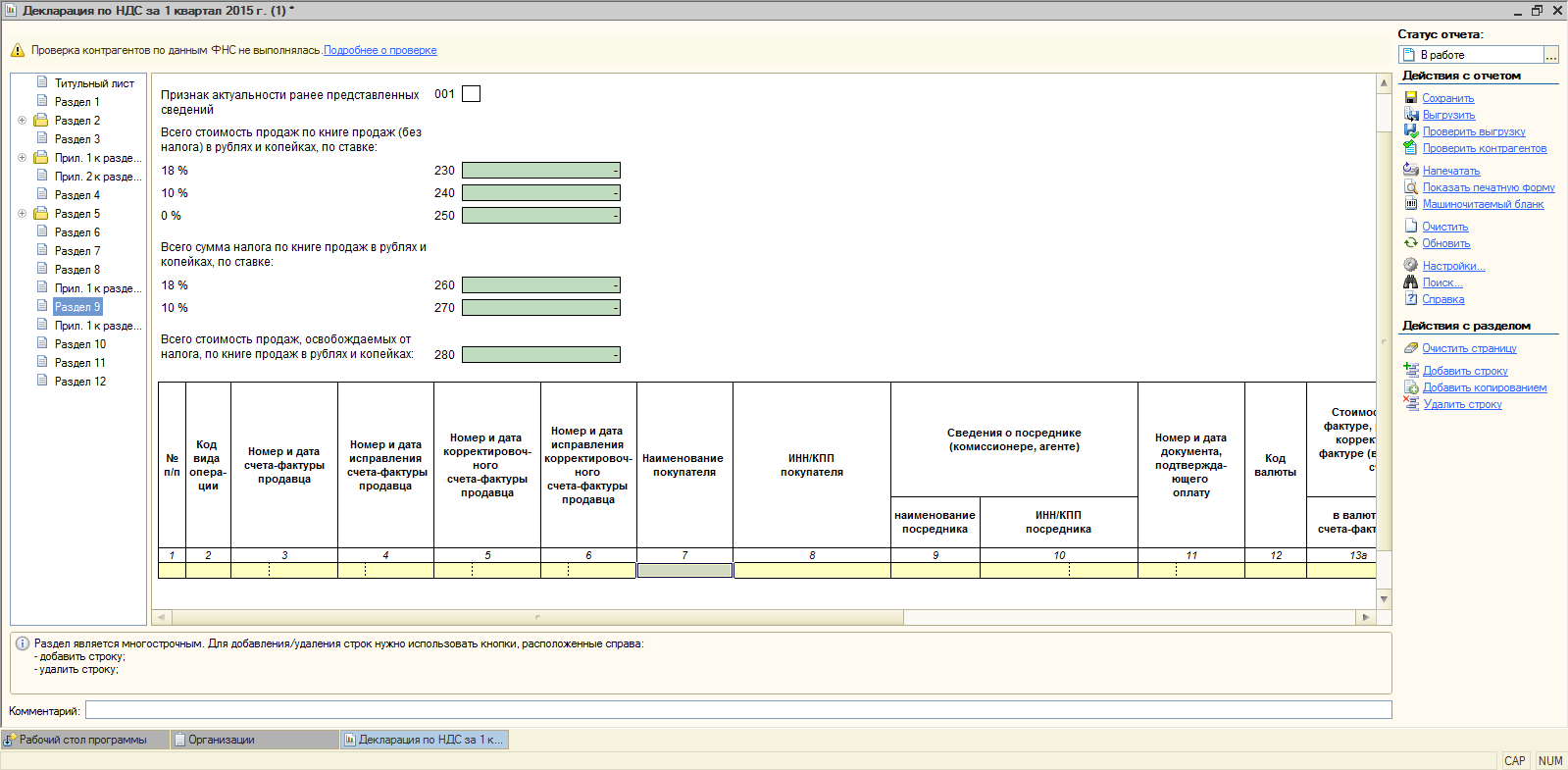Click the horizontal scrollbar right arrow
This screenshot has height=770, width=1568.
click(x=1365, y=617)
